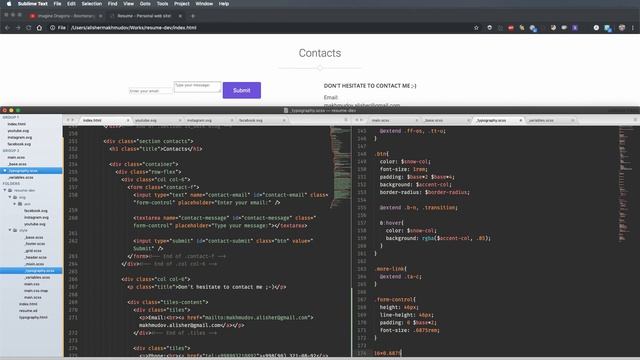Click the browser address bar URL
This screenshot has width=640, height=360.
click(x=133, y=28)
